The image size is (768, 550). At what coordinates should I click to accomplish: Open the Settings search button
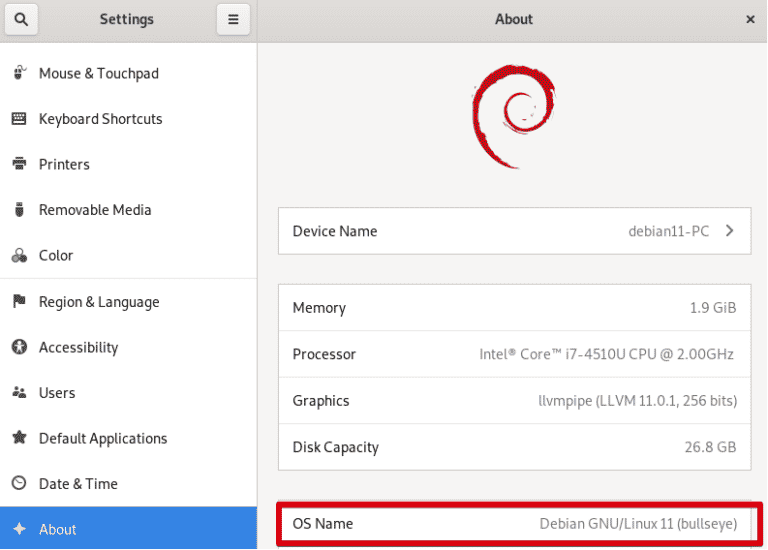click(21, 20)
